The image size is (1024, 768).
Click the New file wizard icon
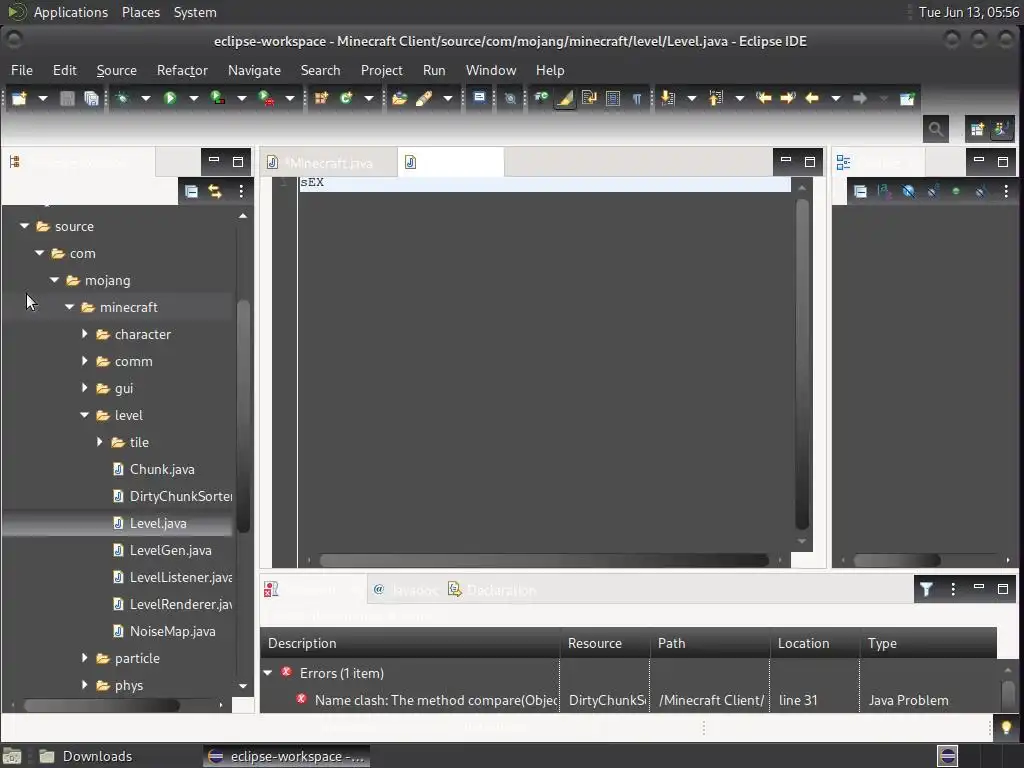19,98
